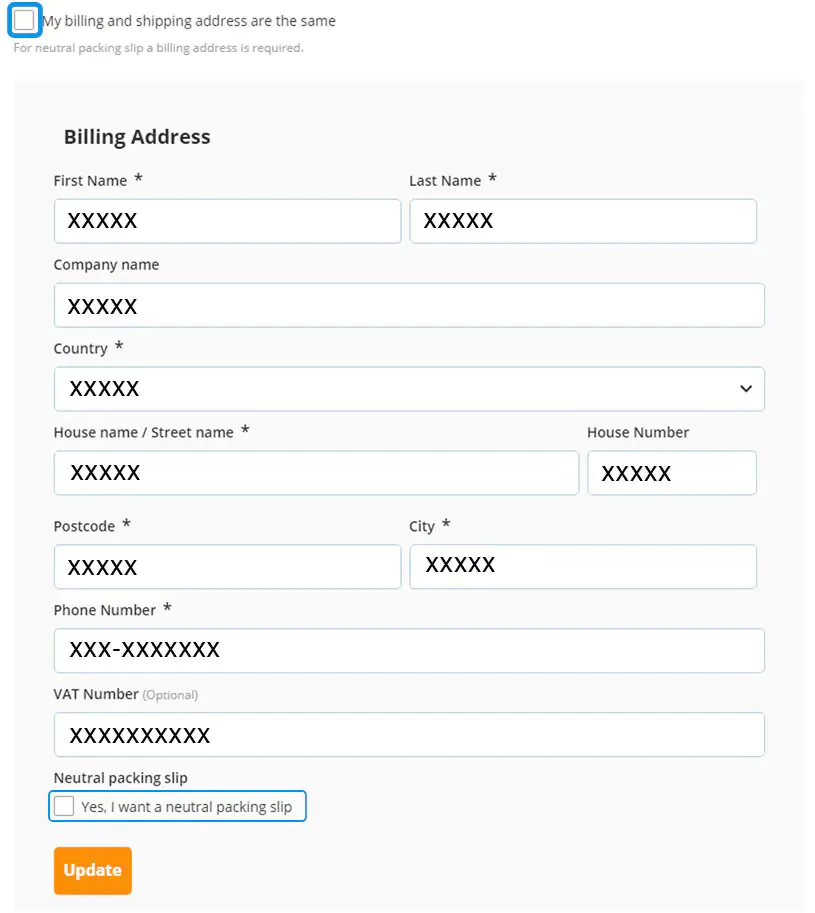Focus the Last Name input field

click(x=583, y=221)
